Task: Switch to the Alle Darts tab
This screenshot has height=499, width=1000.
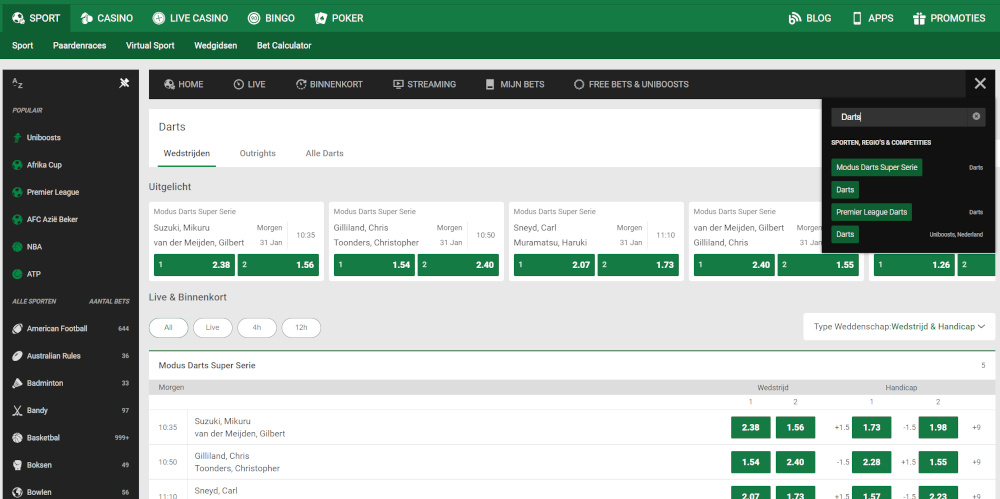Action: (325, 154)
